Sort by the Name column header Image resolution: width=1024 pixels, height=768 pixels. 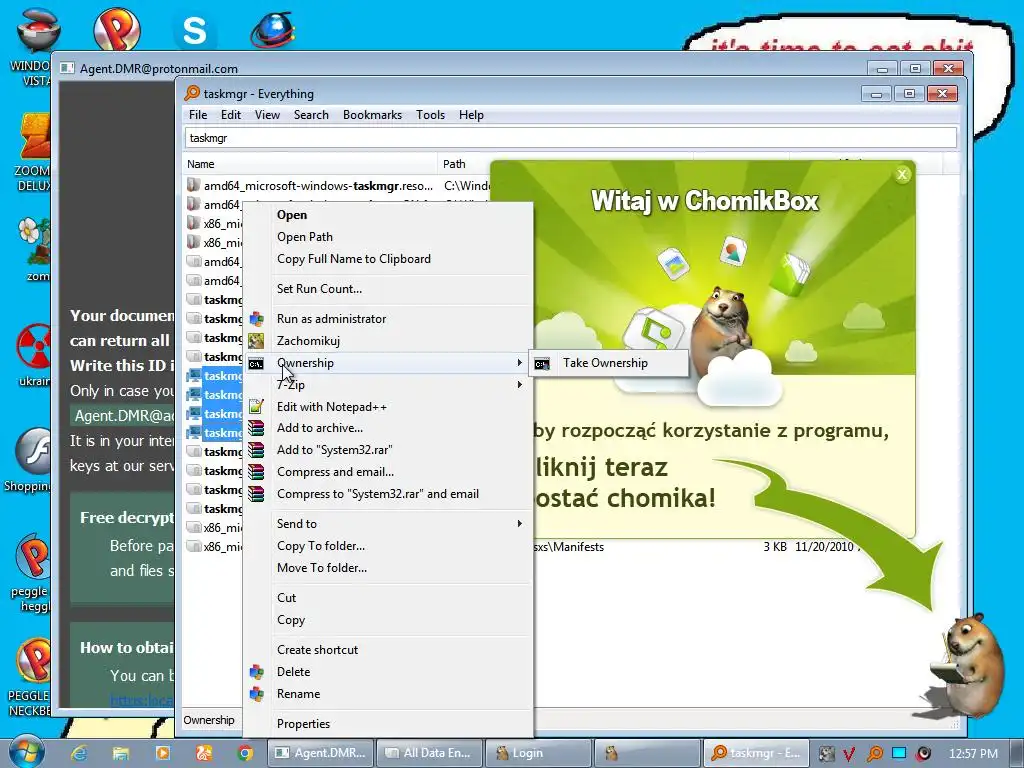tap(310, 164)
